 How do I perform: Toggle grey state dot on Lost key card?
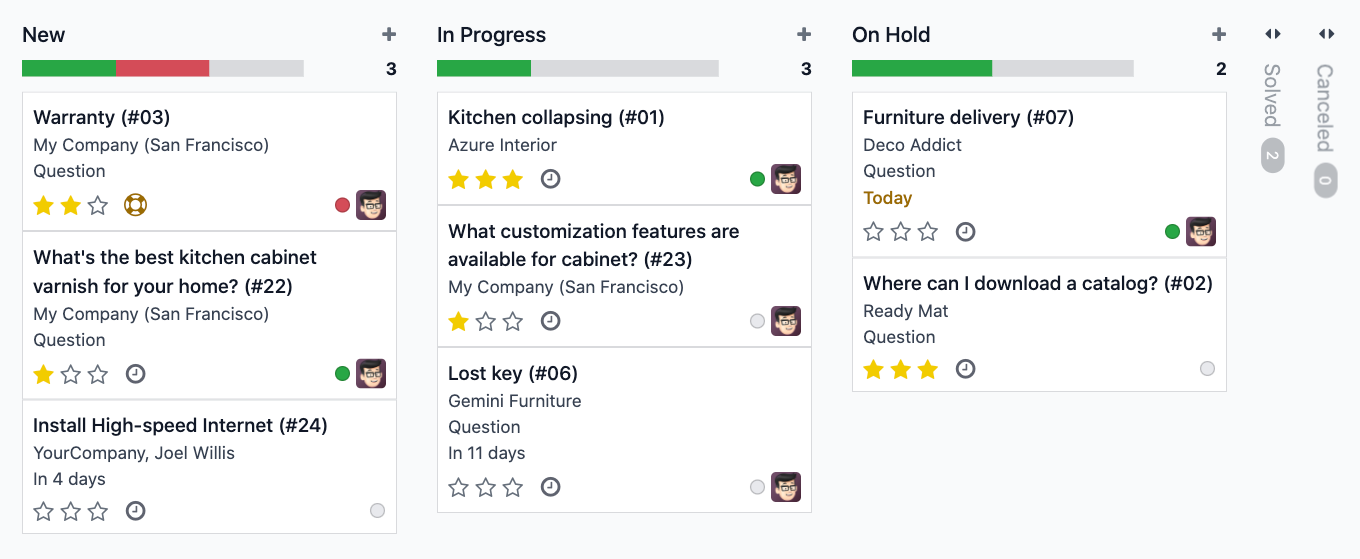pyautogui.click(x=757, y=487)
